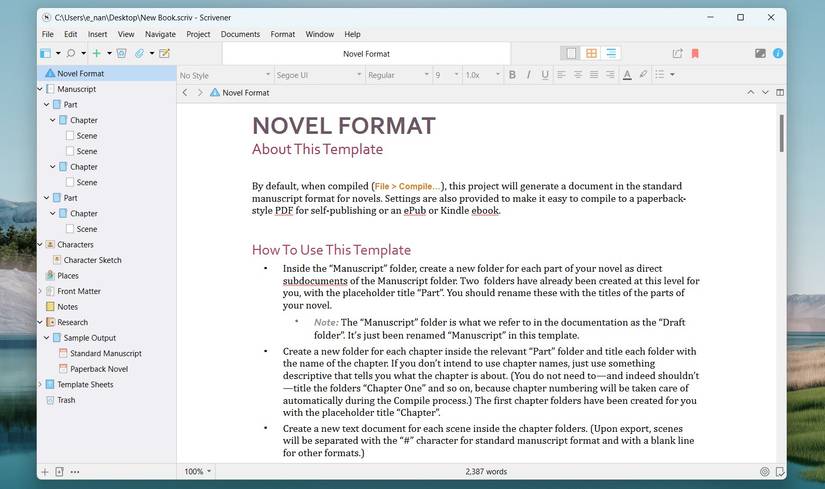The width and height of the screenshot is (825, 489).
Task: Select Standard Manuscript in the binder
Action: click(105, 353)
